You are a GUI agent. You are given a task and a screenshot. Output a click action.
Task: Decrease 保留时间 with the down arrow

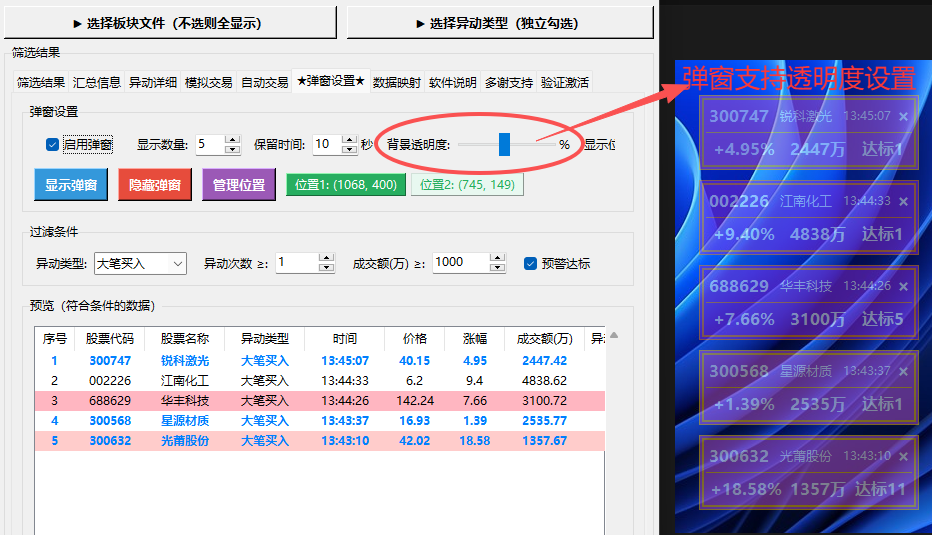pos(350,149)
